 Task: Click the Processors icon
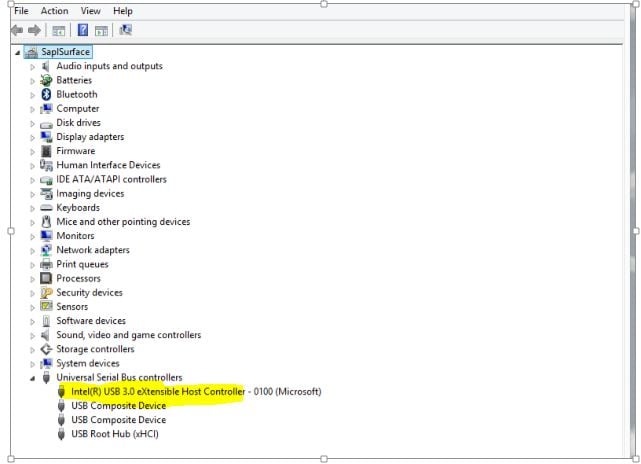tap(46, 278)
